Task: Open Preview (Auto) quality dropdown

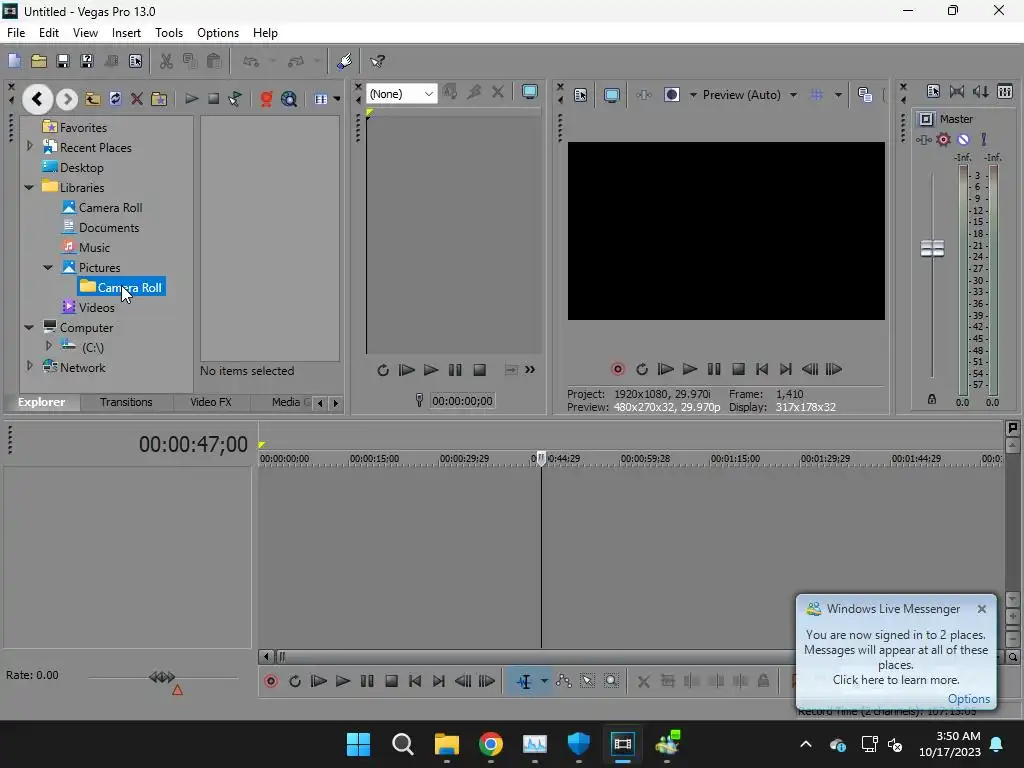Action: pos(750,95)
